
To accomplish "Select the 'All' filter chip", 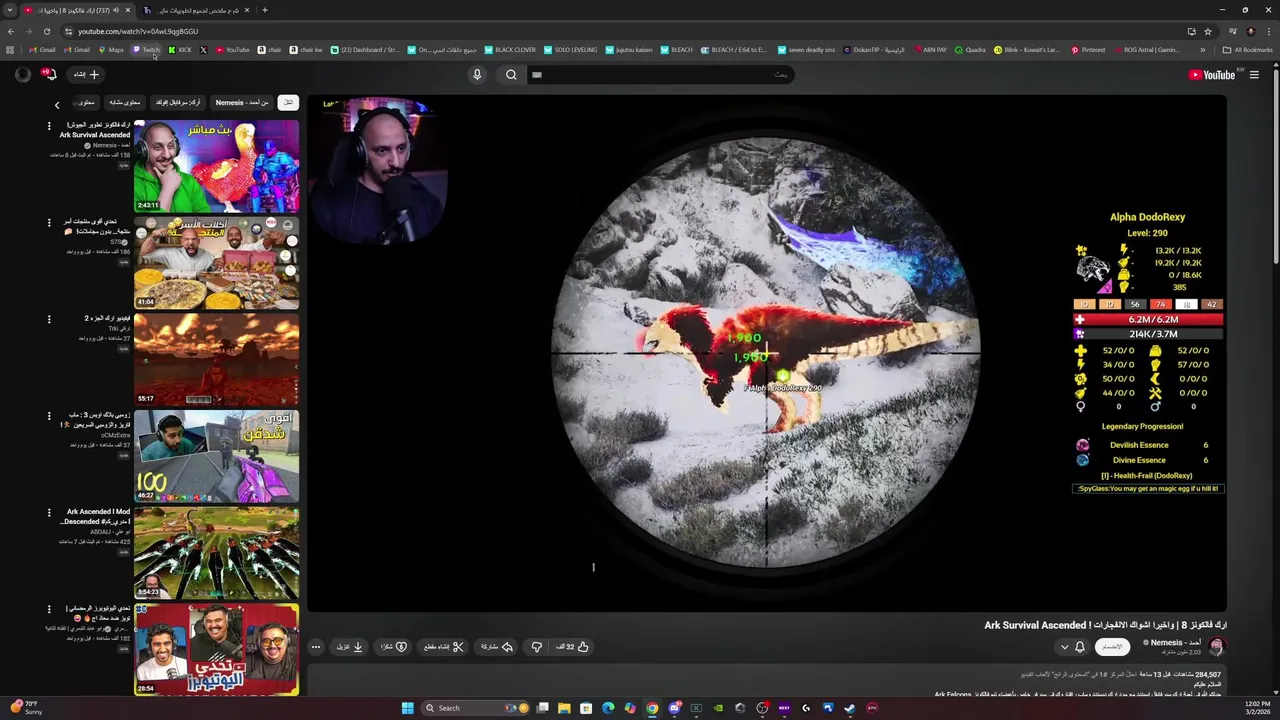I will point(288,102).
